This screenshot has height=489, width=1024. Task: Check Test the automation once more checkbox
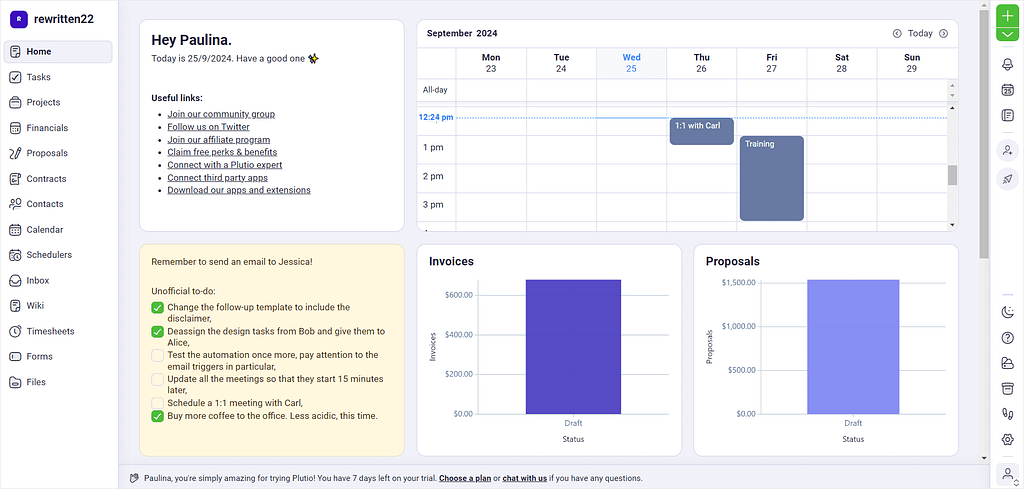157,355
